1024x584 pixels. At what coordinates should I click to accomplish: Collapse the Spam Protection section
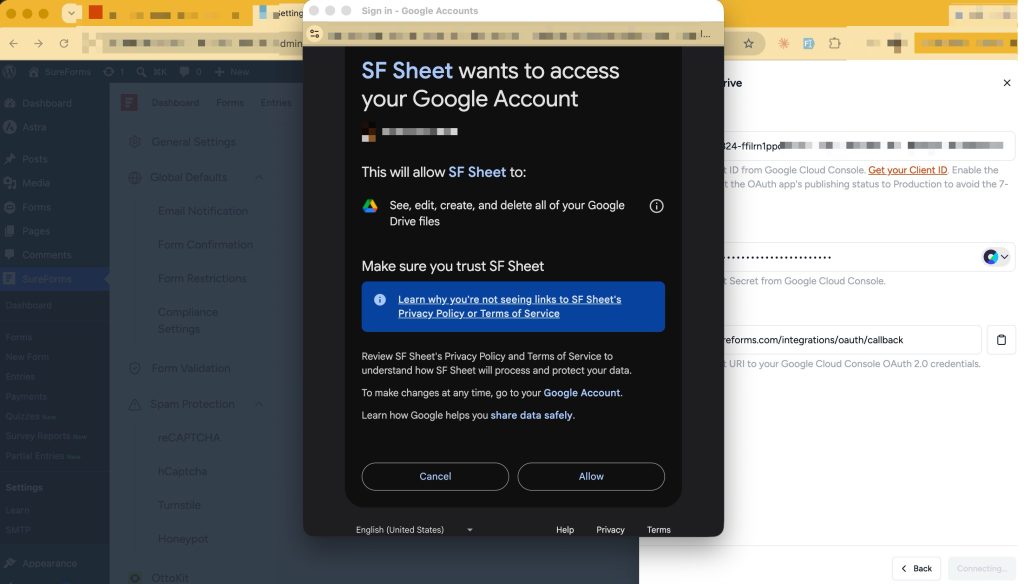259,404
